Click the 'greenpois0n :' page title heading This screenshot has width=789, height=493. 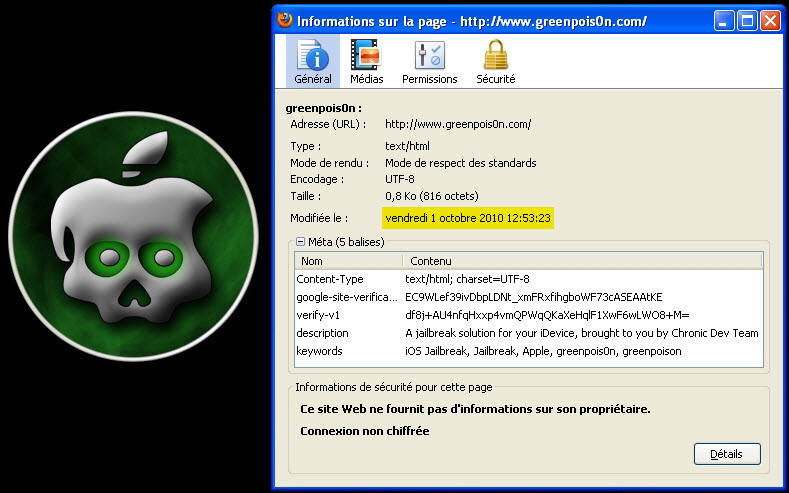pos(324,108)
